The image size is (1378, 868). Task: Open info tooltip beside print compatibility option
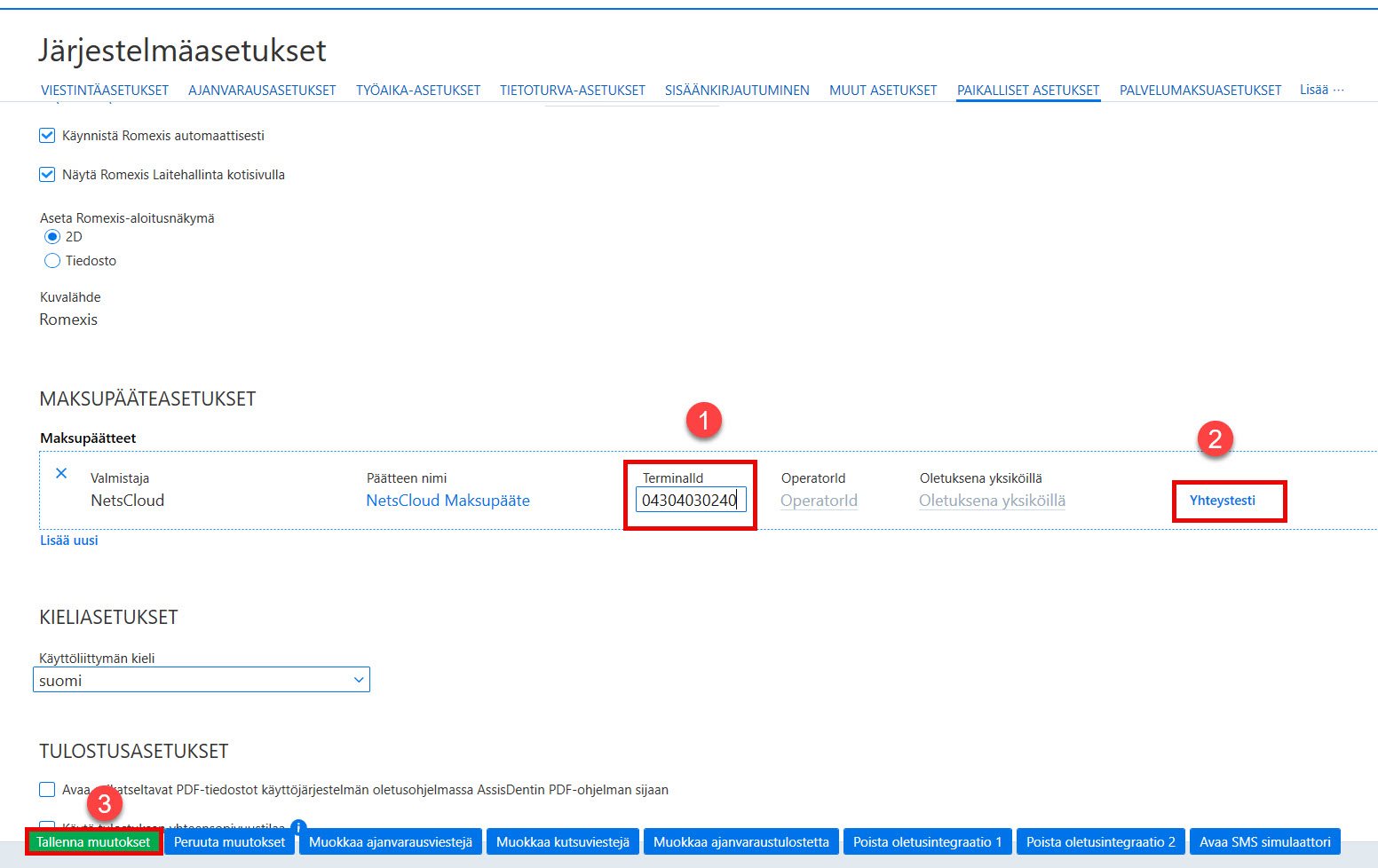pos(298,826)
